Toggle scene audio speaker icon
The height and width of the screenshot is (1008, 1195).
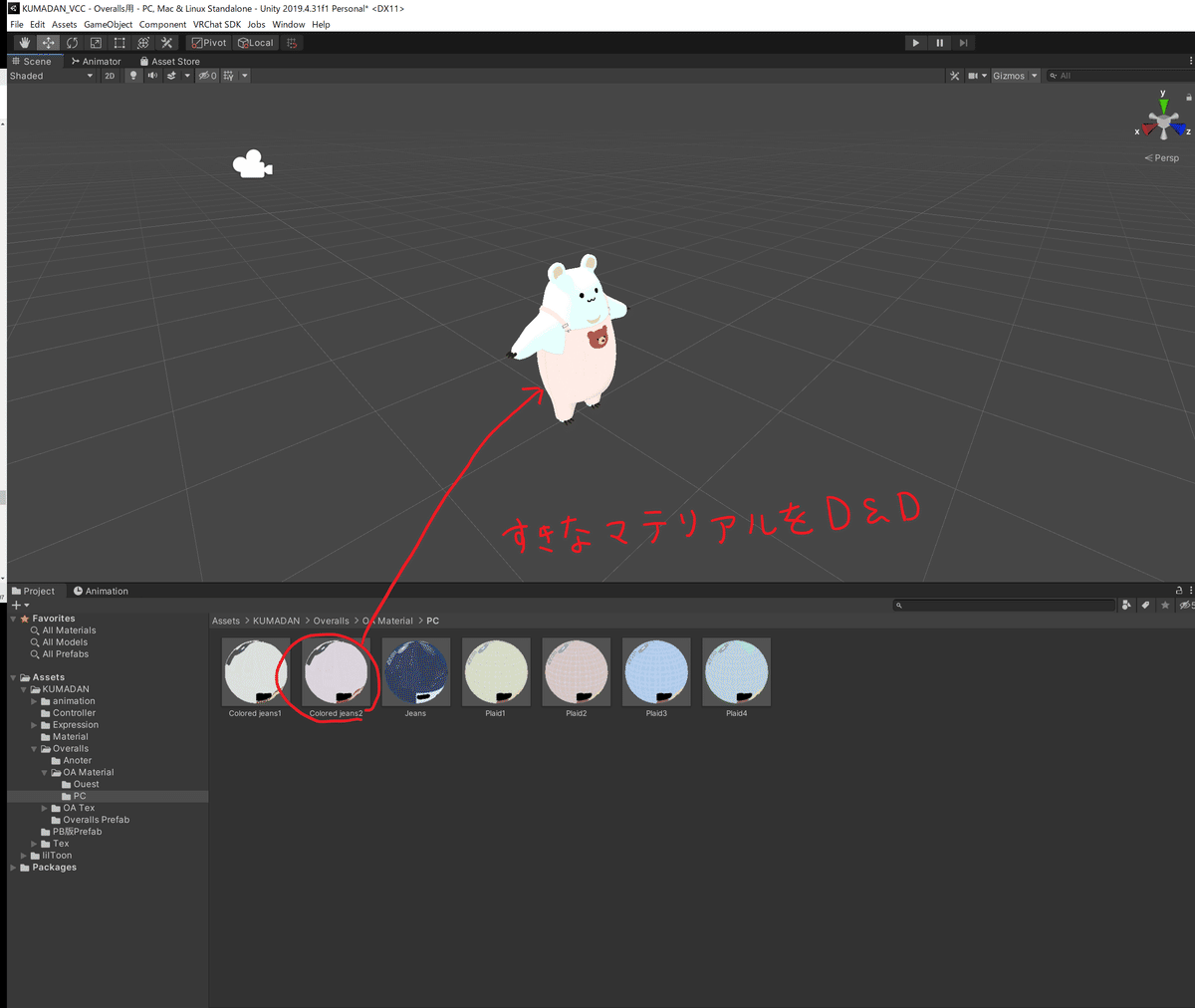click(152, 76)
